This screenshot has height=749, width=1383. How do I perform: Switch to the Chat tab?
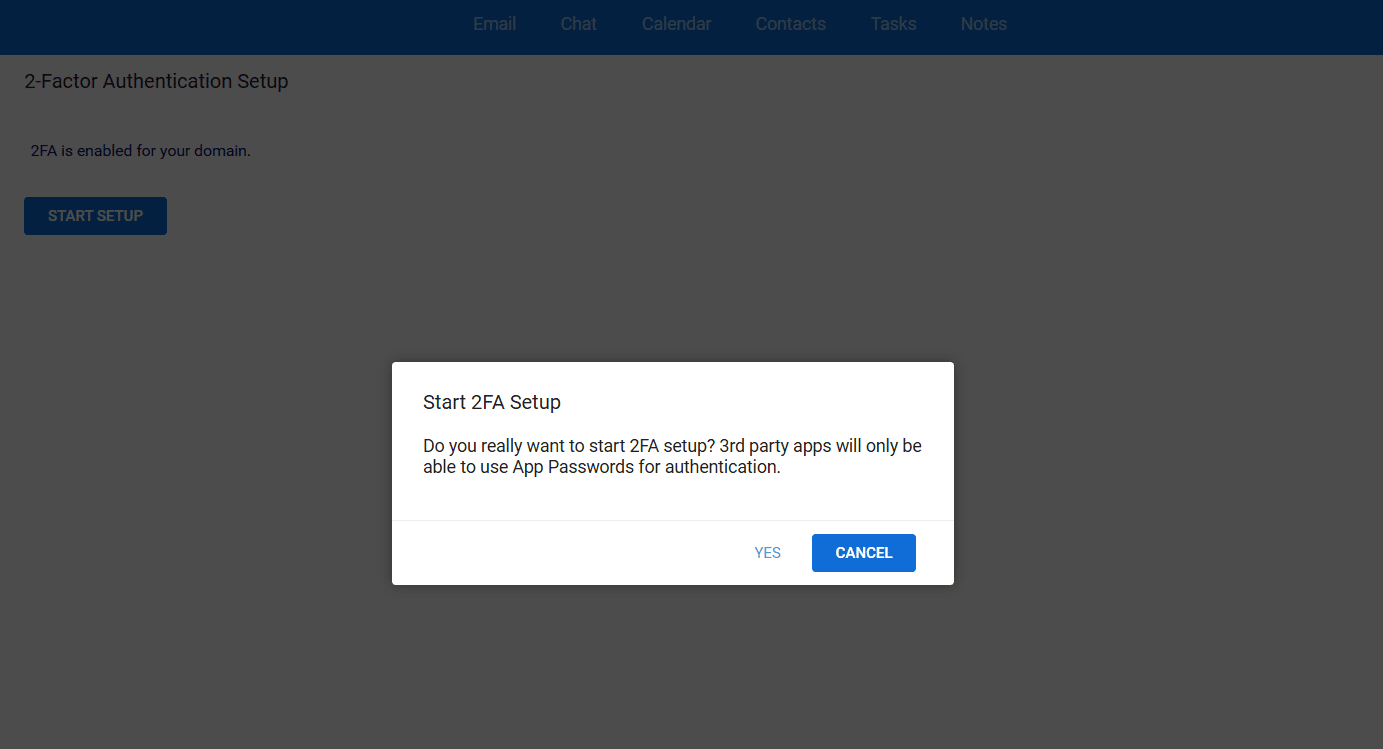click(578, 24)
